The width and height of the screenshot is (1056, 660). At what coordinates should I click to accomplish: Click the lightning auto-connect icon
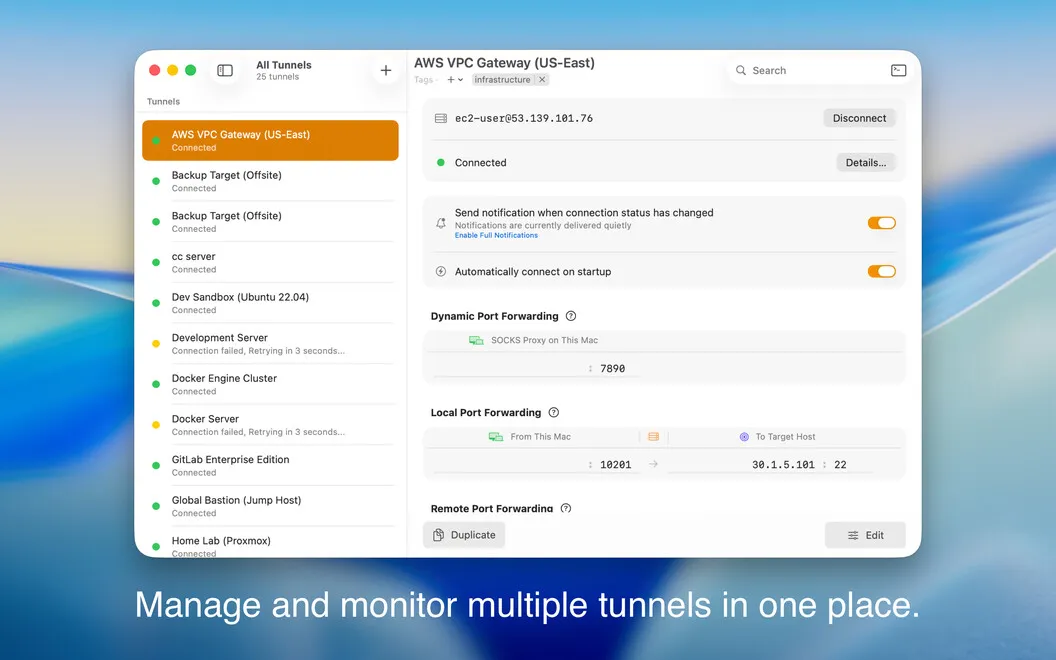[x=440, y=271]
